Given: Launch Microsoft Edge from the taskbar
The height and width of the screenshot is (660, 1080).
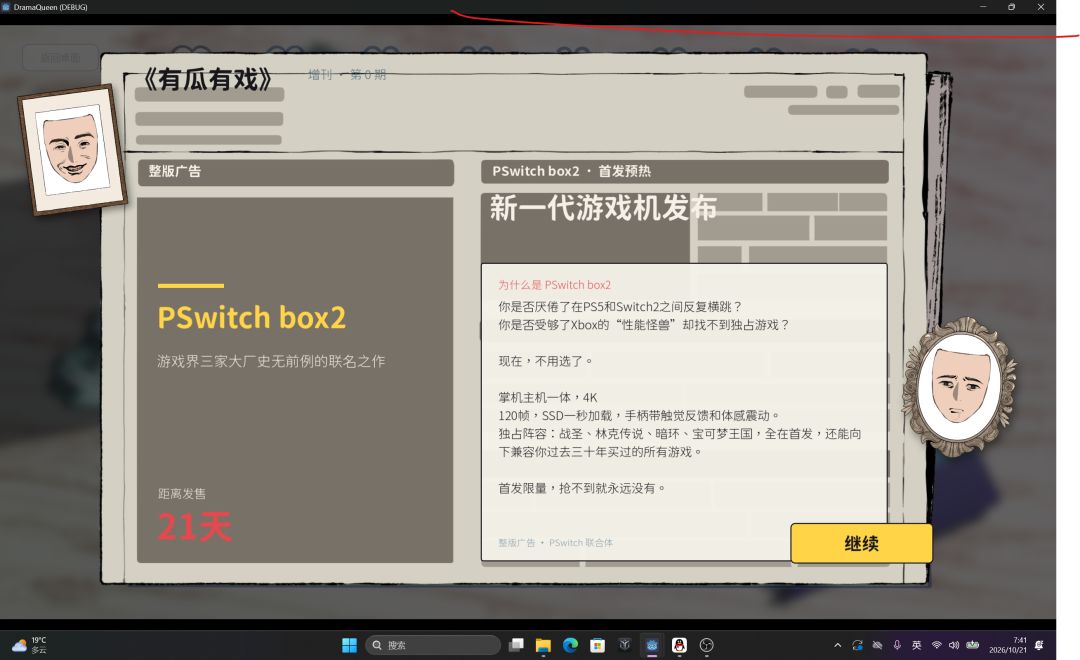Looking at the screenshot, I should [x=570, y=645].
